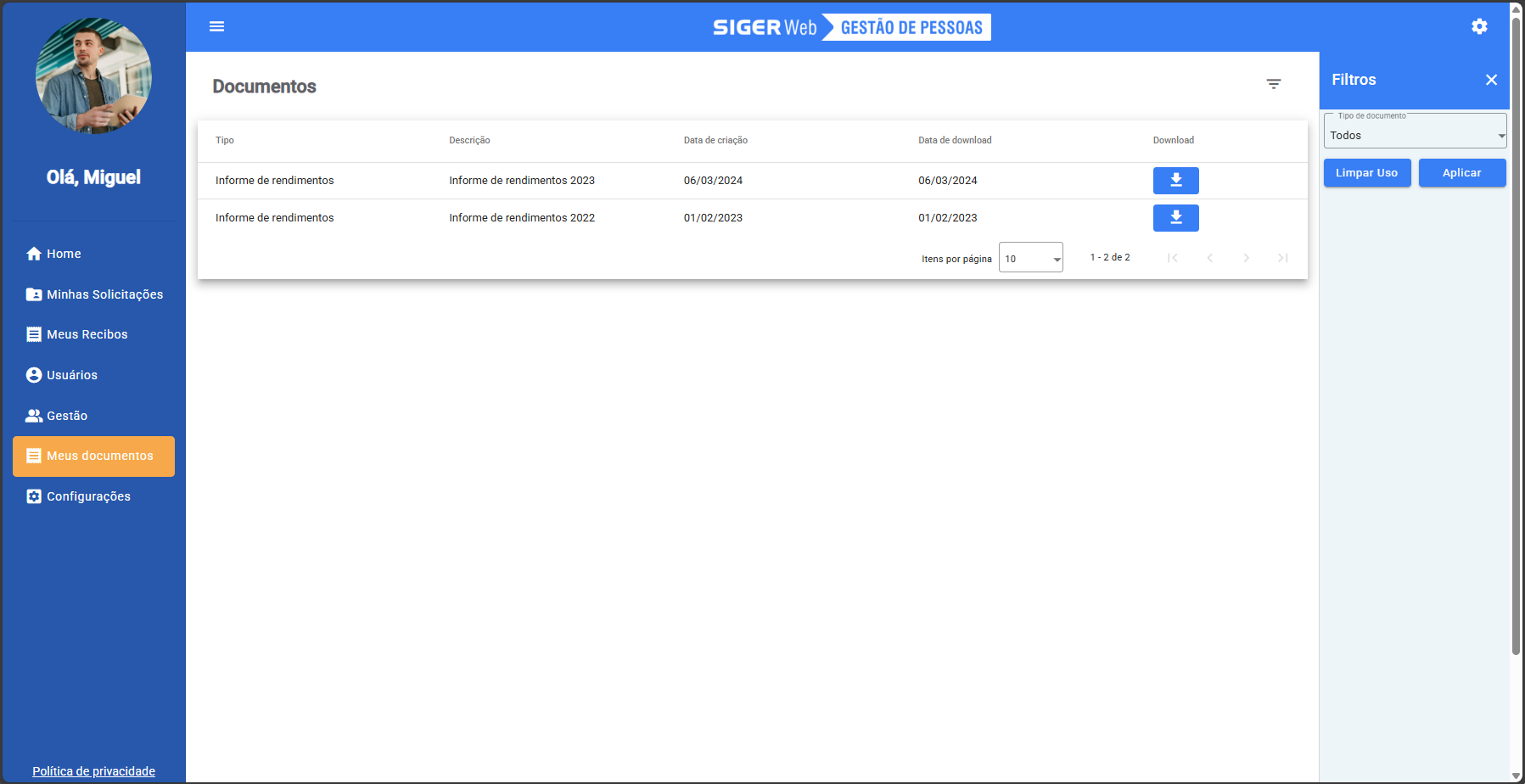Click the Limpar Uso button
This screenshot has height=784, width=1525.
click(1367, 173)
